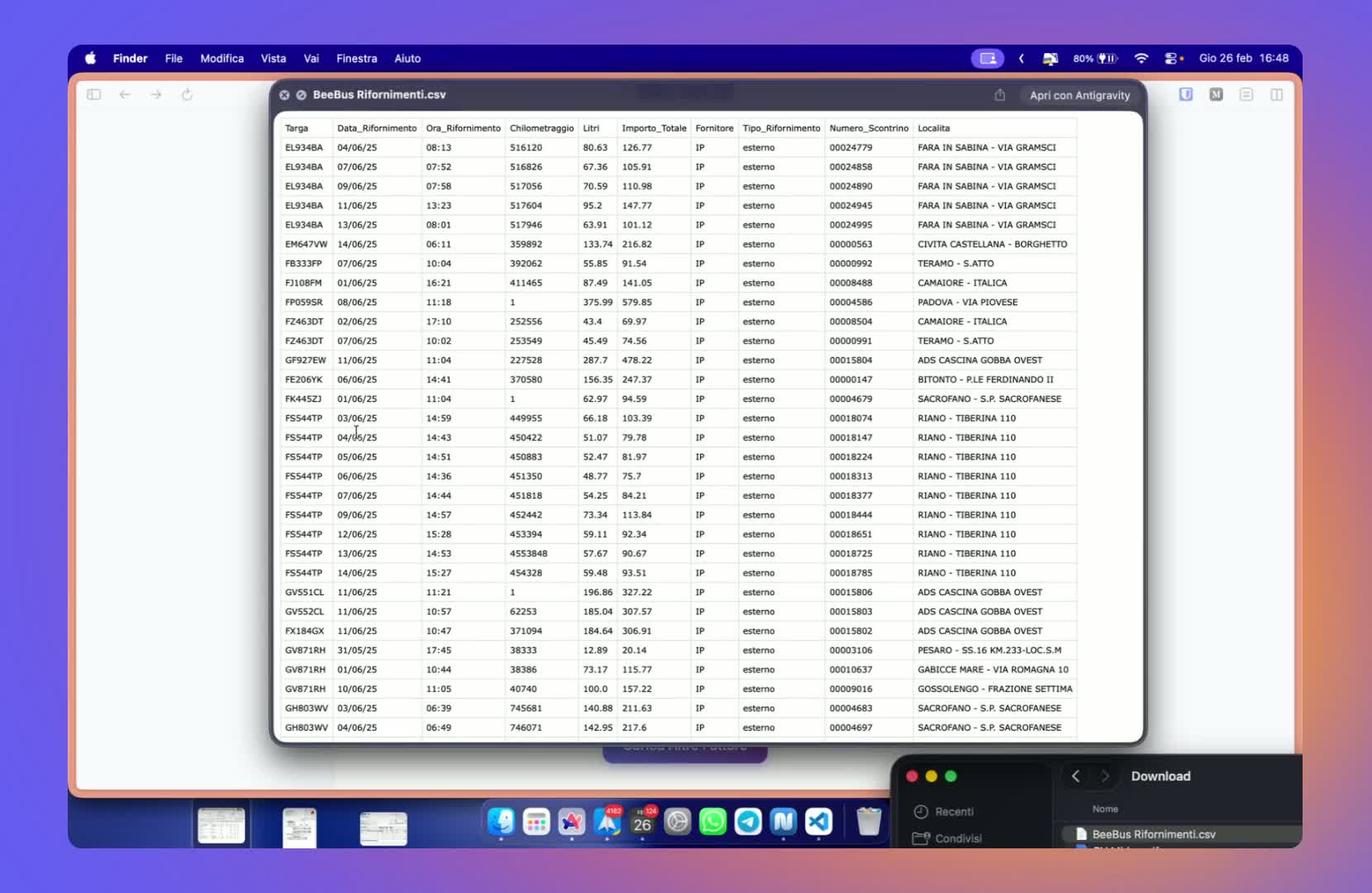1372x893 pixels.
Task: Click cell 4553848 in Chilometraggio column
Action: tap(528, 553)
